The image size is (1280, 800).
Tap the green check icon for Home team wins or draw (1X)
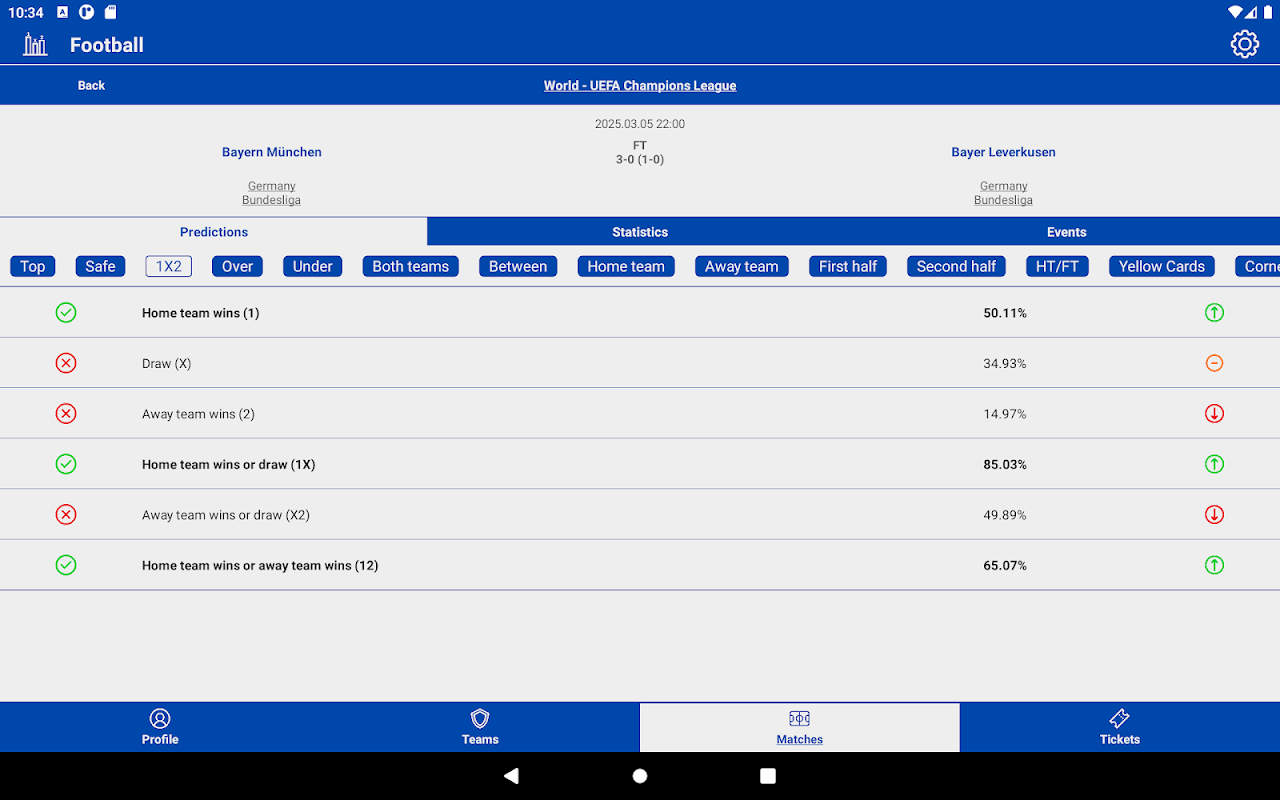pyautogui.click(x=66, y=464)
